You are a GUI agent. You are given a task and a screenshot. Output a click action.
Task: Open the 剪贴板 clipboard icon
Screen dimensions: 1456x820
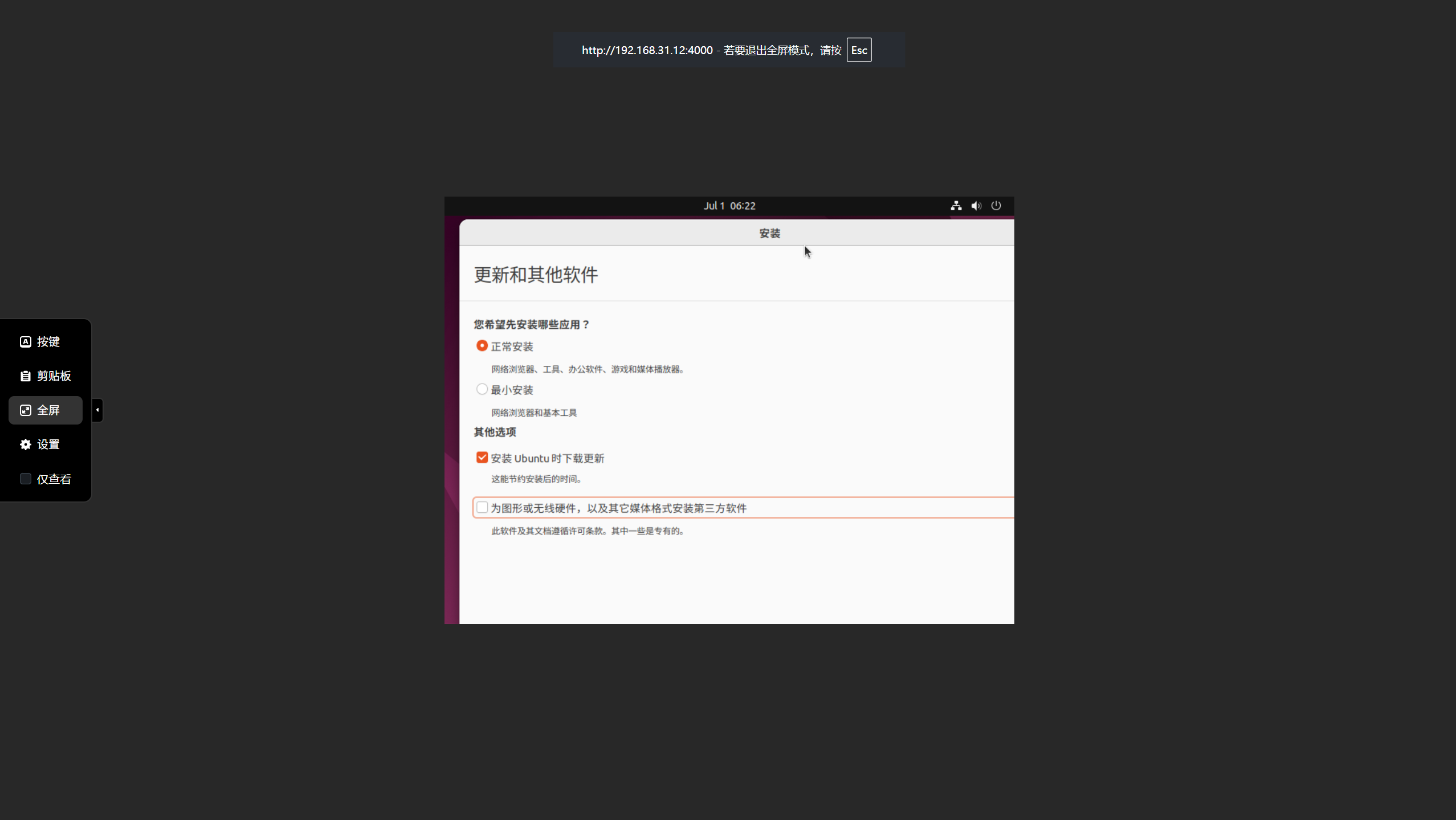pos(25,376)
